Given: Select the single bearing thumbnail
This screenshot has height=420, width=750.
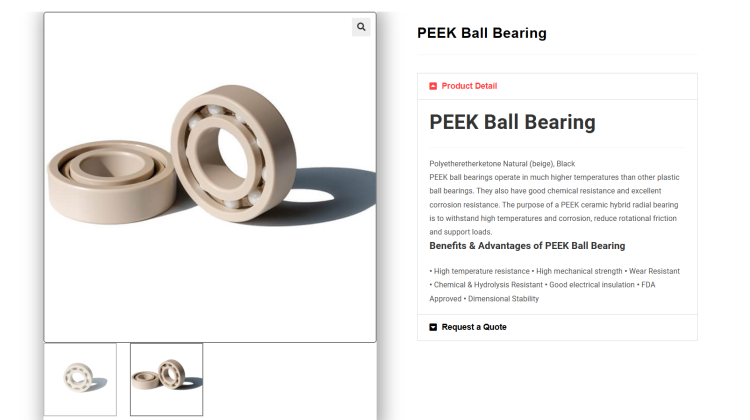Looking at the screenshot, I should click(80, 379).
